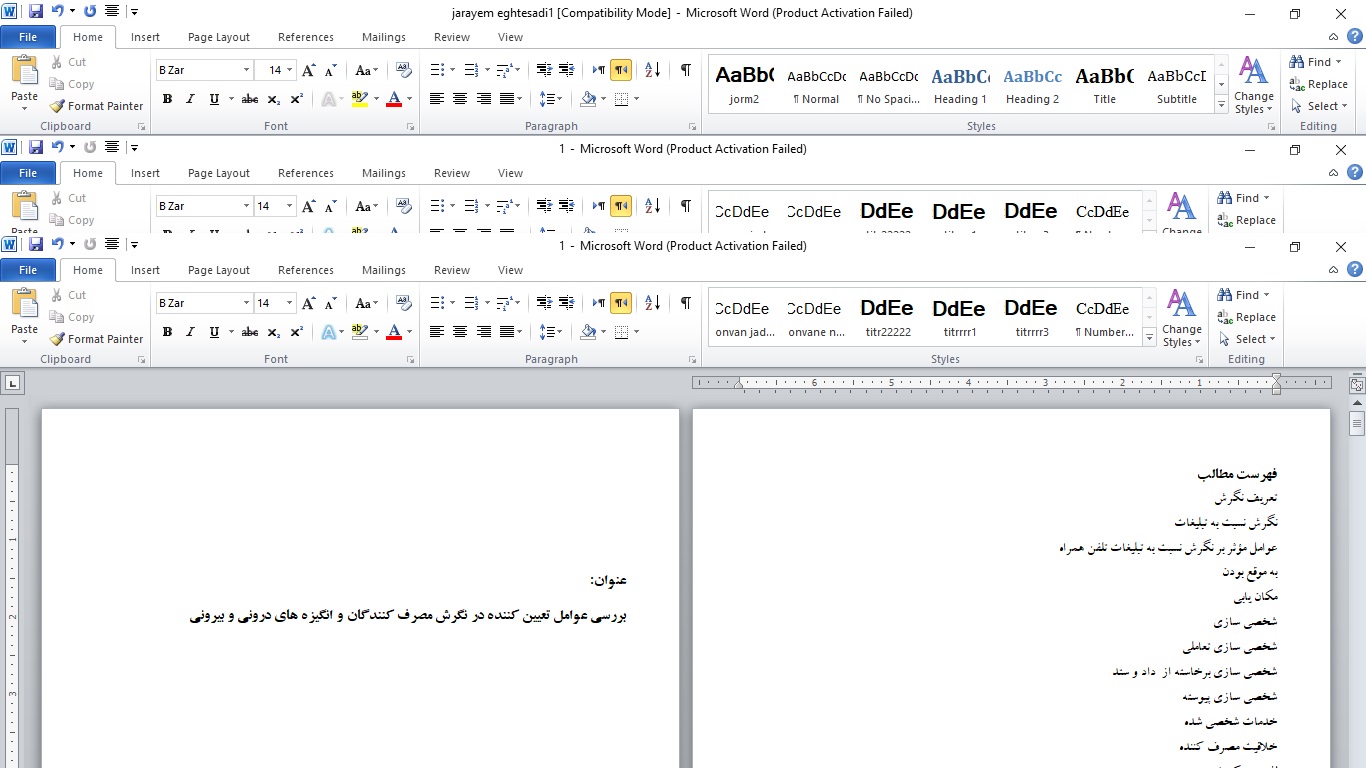The height and width of the screenshot is (768, 1366).
Task: Open References tab in jarayem eghtesadi1 window
Action: (x=305, y=37)
